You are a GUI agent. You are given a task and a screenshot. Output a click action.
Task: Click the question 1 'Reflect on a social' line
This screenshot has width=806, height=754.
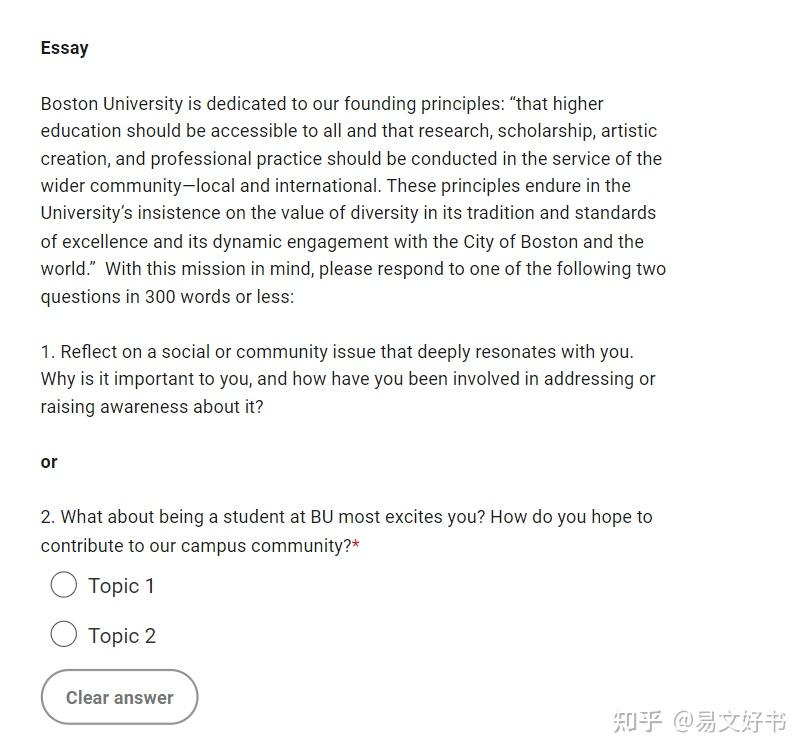337,352
